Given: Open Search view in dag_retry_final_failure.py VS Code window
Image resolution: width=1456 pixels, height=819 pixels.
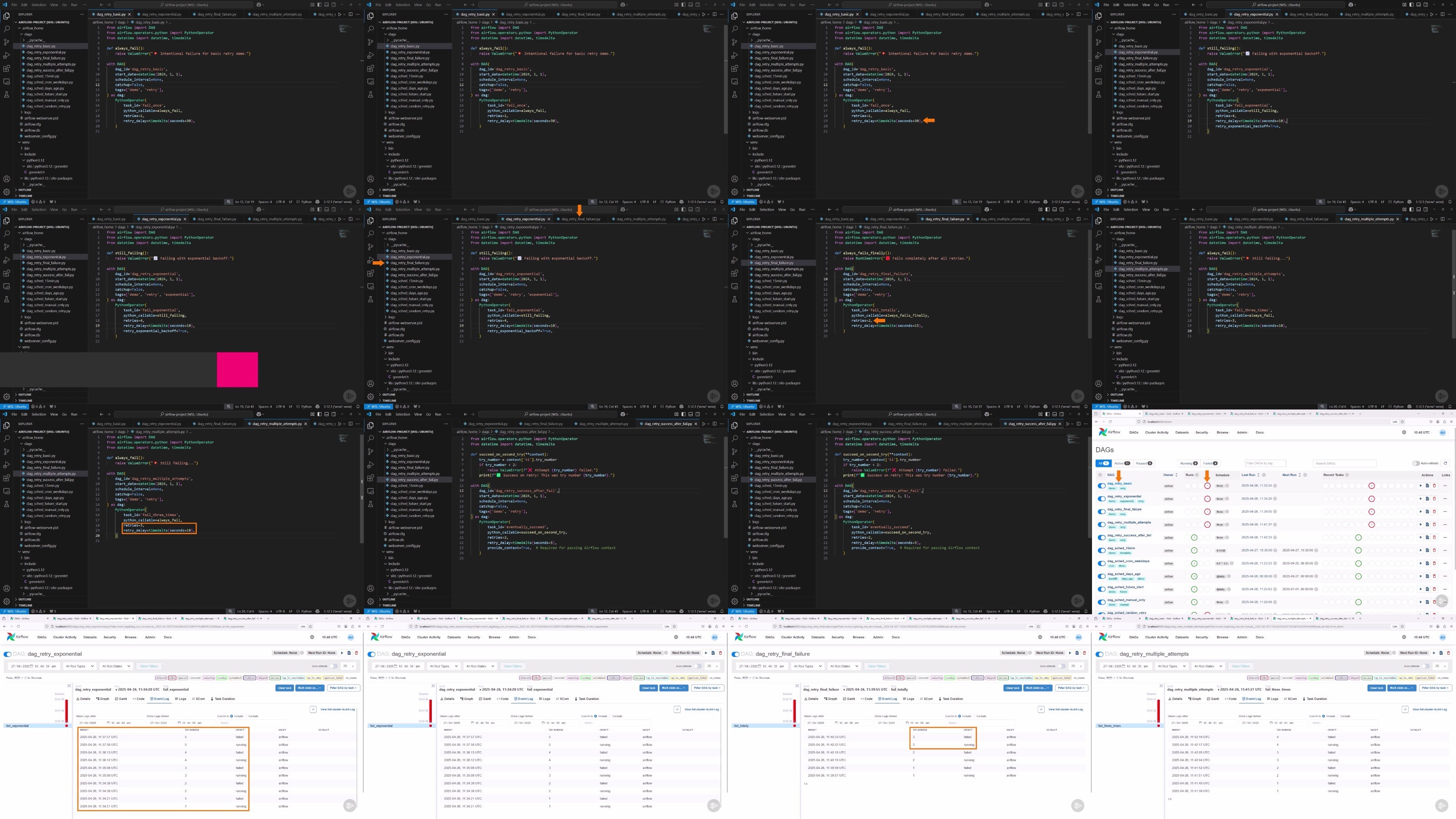Looking at the screenshot, I should [x=735, y=234].
